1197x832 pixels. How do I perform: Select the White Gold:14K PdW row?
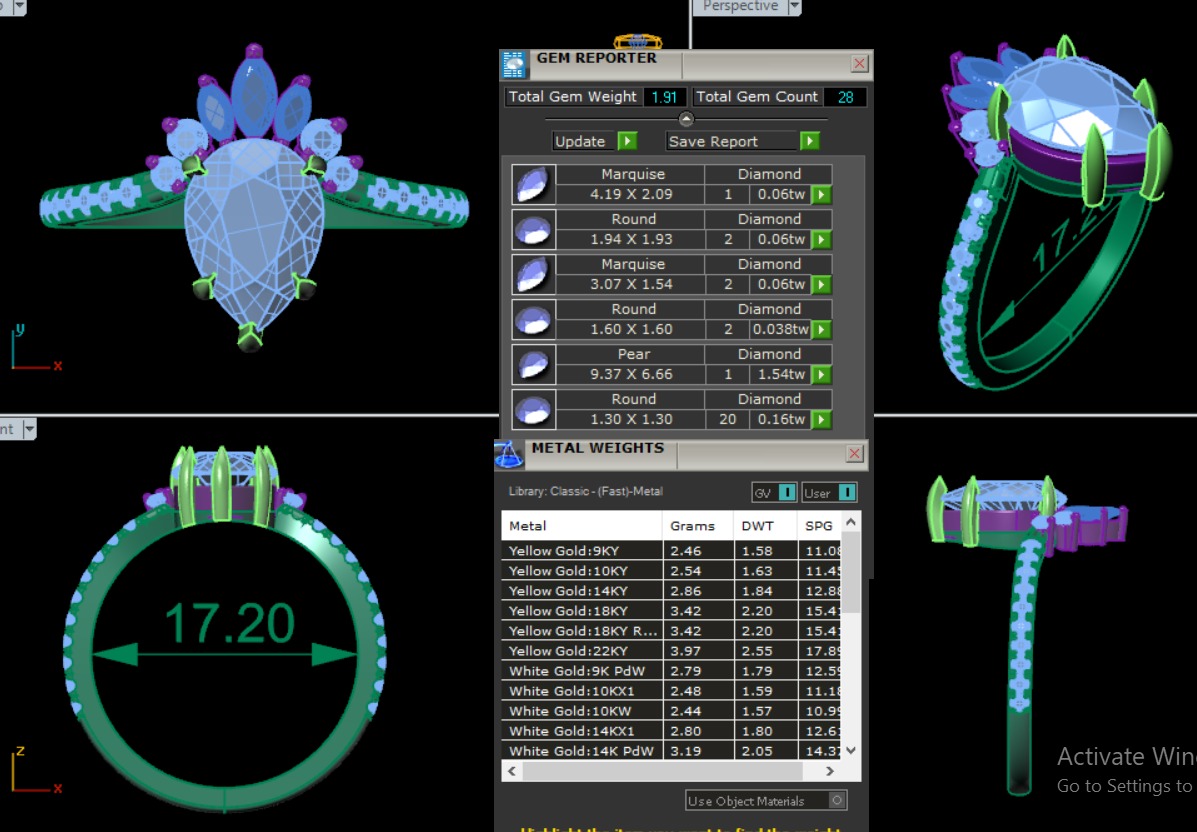(x=671, y=750)
